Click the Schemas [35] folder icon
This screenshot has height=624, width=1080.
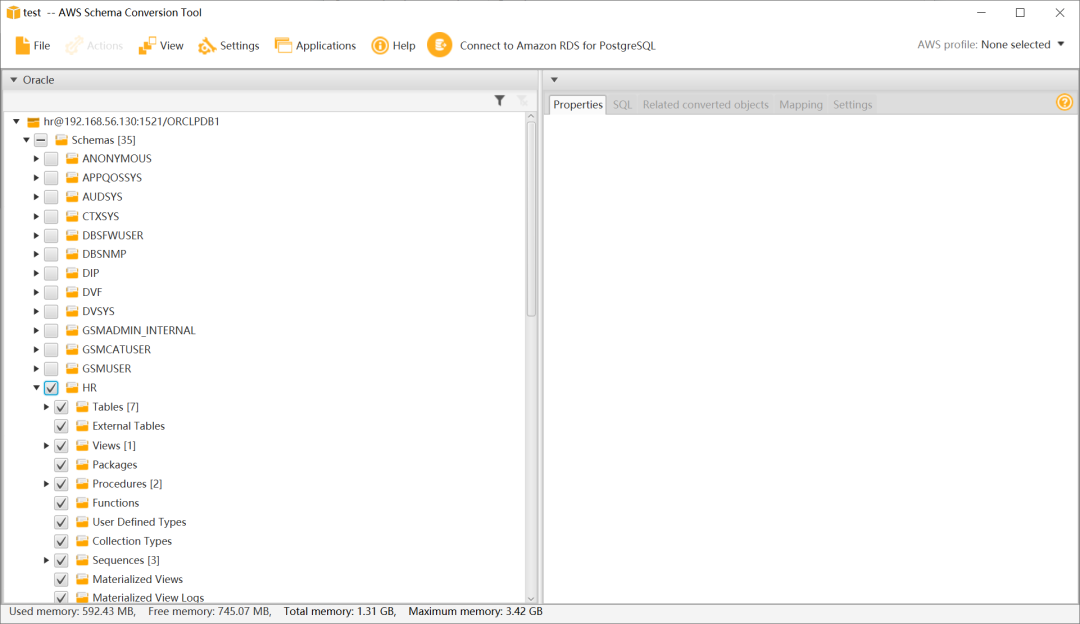[x=61, y=141]
